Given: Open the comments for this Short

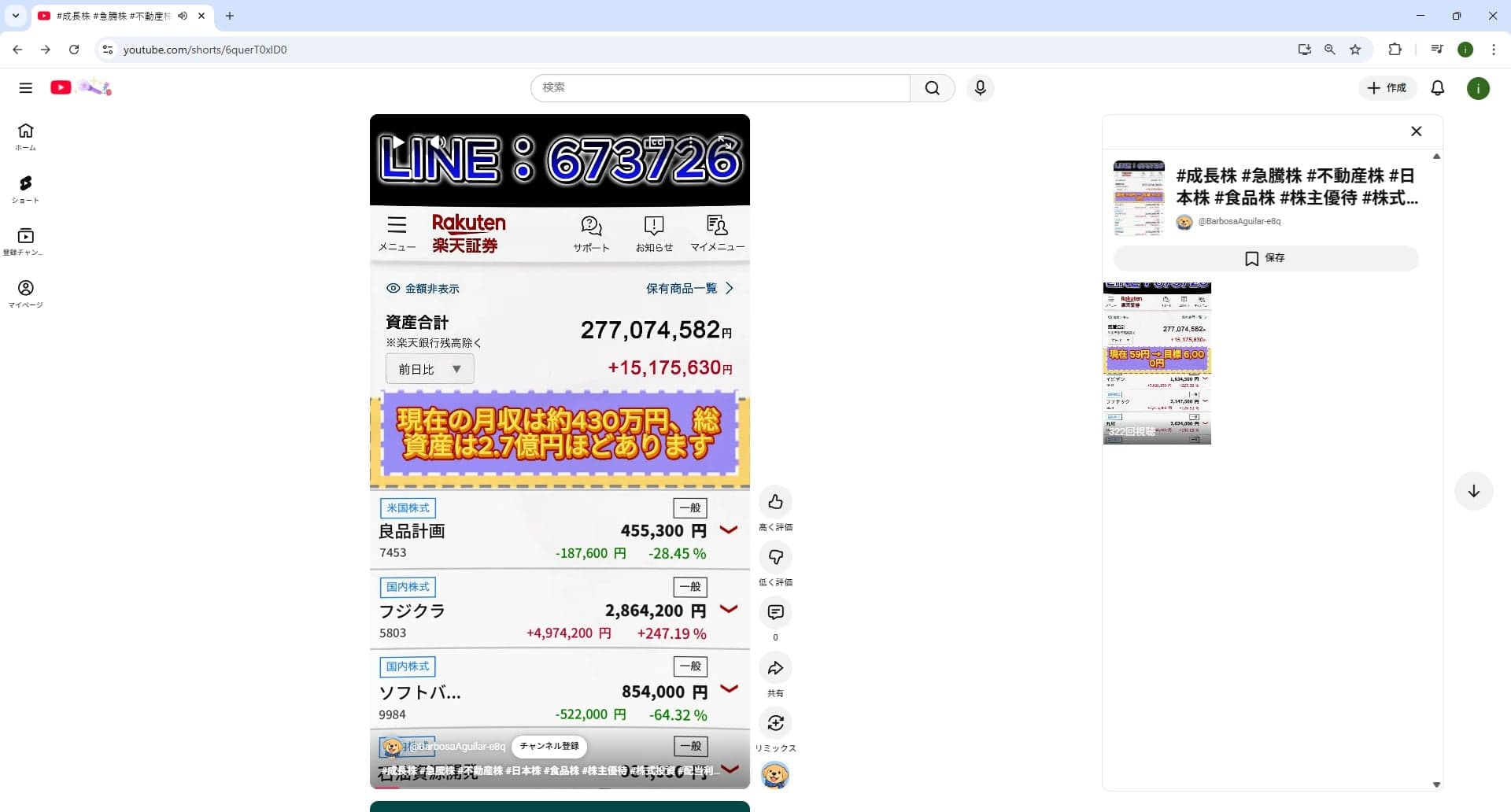Looking at the screenshot, I should (775, 612).
